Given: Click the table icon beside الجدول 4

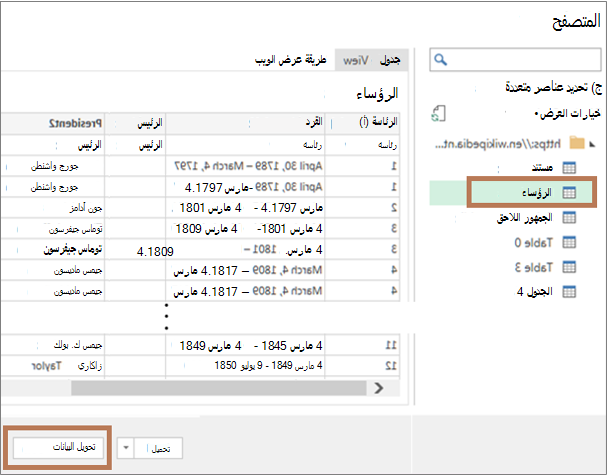Looking at the screenshot, I should click(x=569, y=292).
